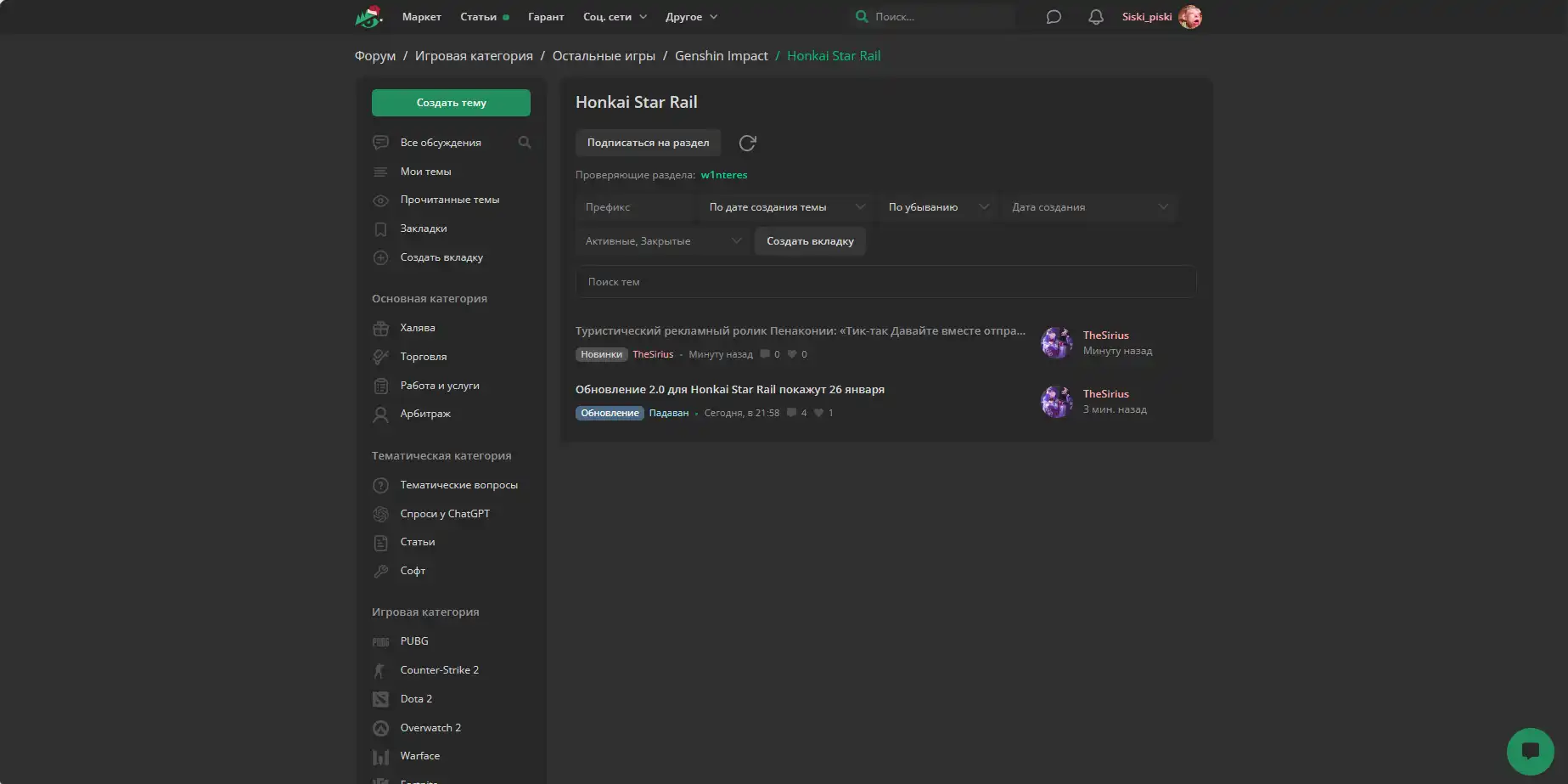Click the Counter-Strike 2 icon

pos(380,670)
